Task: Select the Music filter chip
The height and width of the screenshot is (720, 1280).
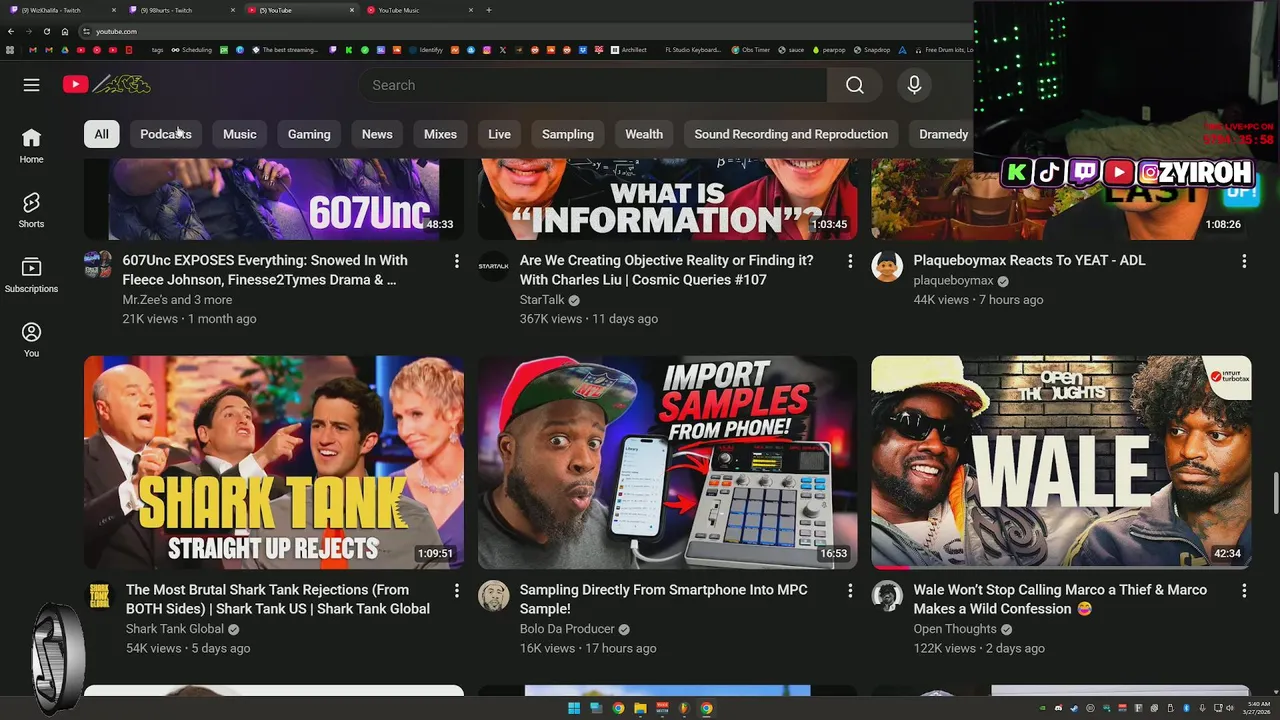Action: point(240,134)
